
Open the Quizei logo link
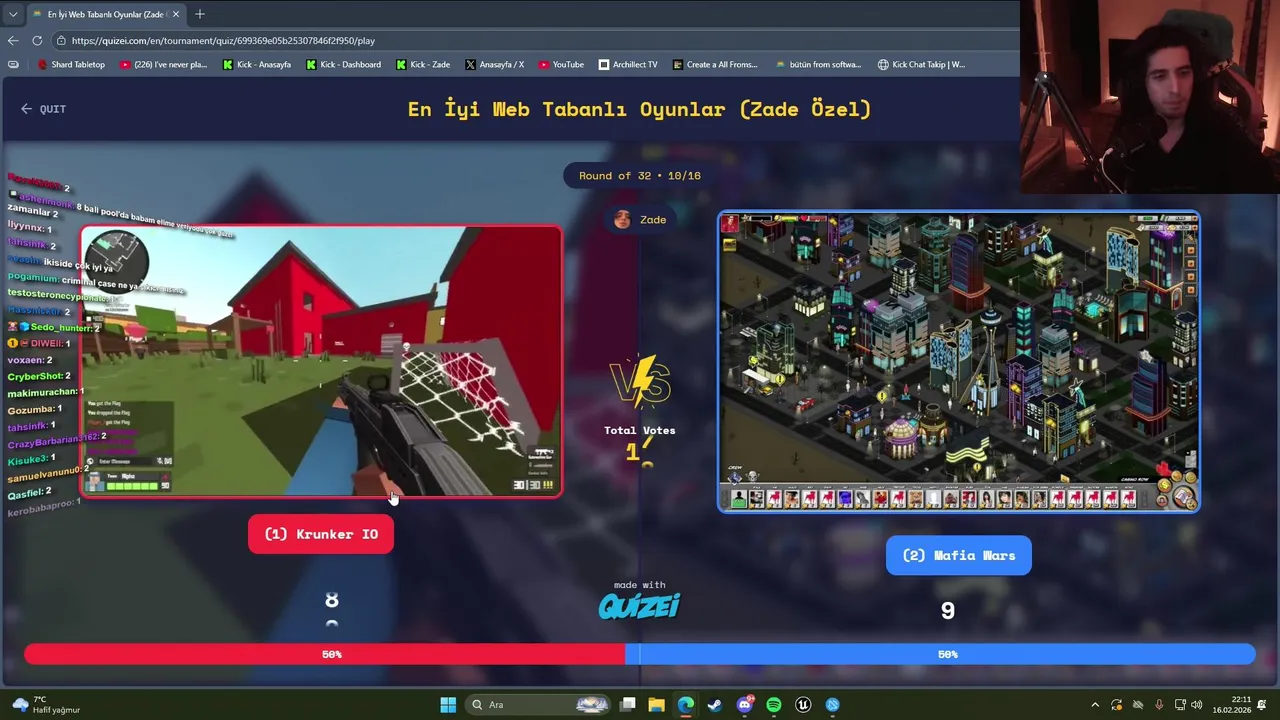pos(639,605)
